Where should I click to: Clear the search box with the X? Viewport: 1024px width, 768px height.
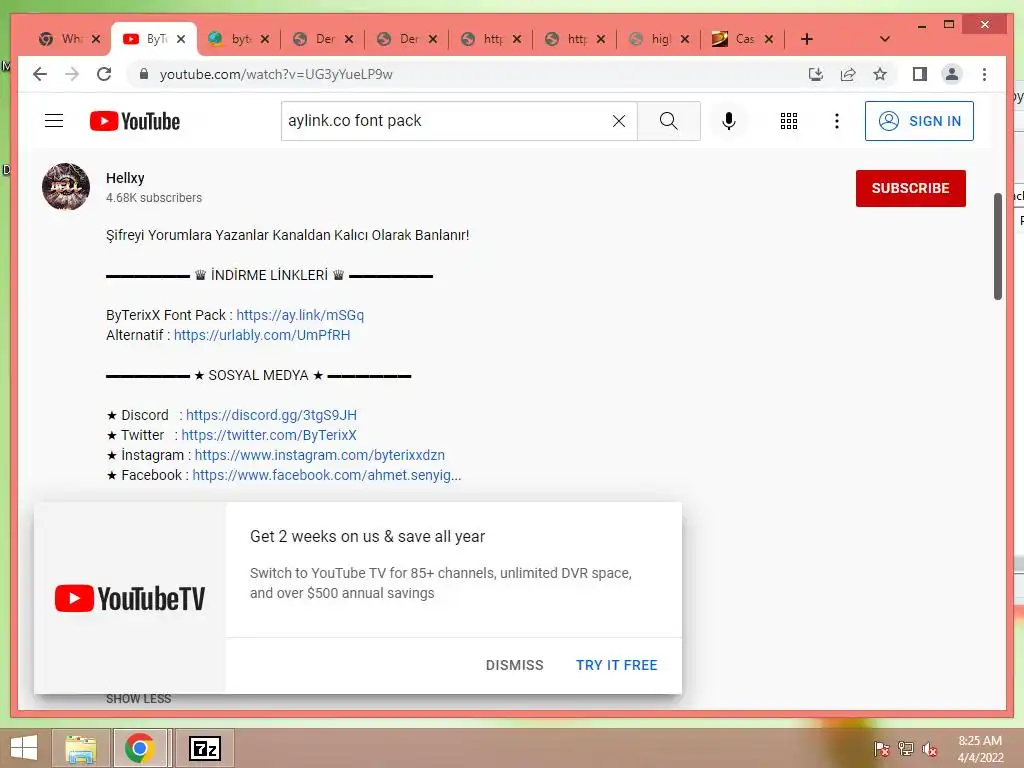[x=618, y=121]
